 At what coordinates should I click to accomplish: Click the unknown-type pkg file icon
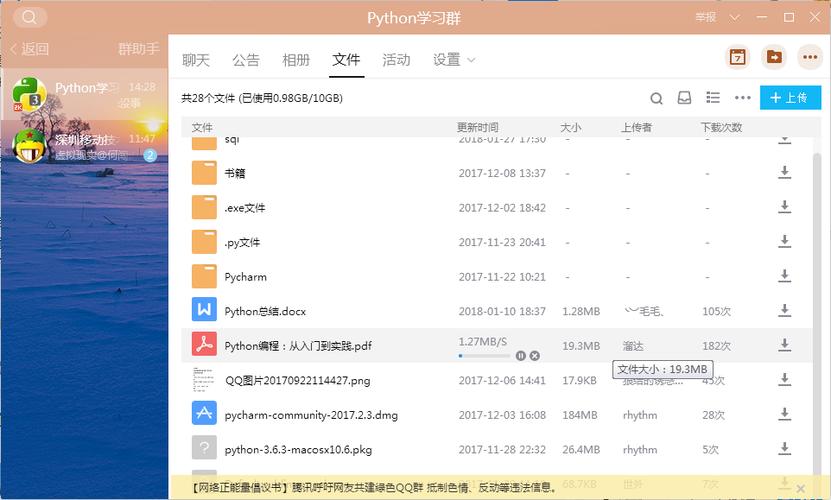click(x=204, y=448)
